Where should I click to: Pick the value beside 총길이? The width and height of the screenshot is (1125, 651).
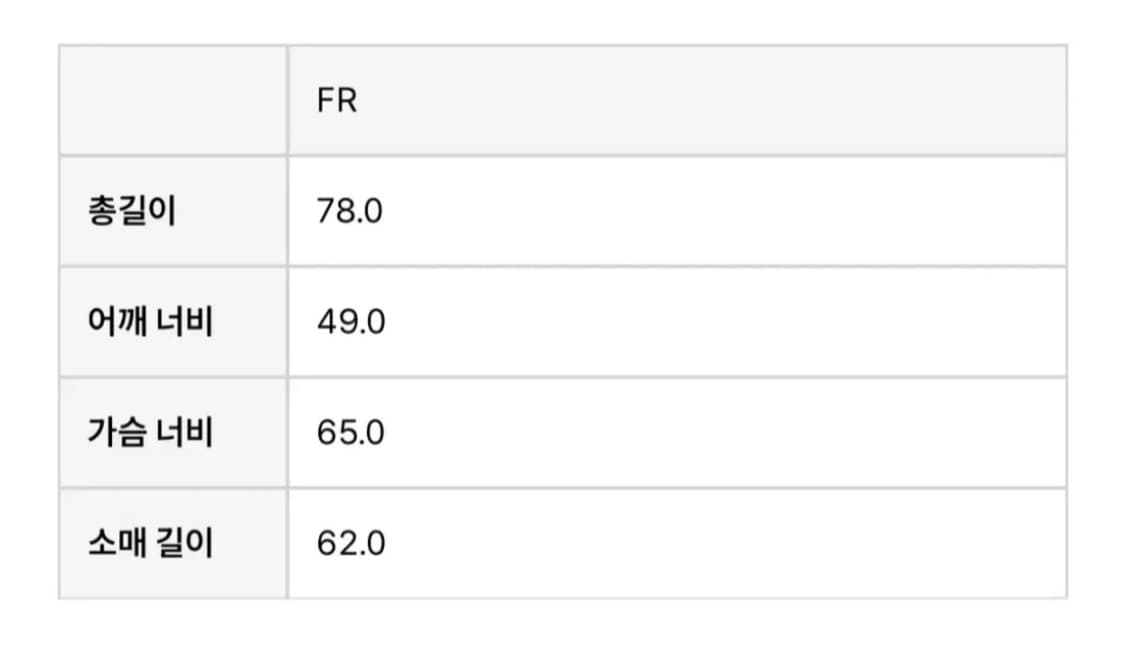click(349, 212)
